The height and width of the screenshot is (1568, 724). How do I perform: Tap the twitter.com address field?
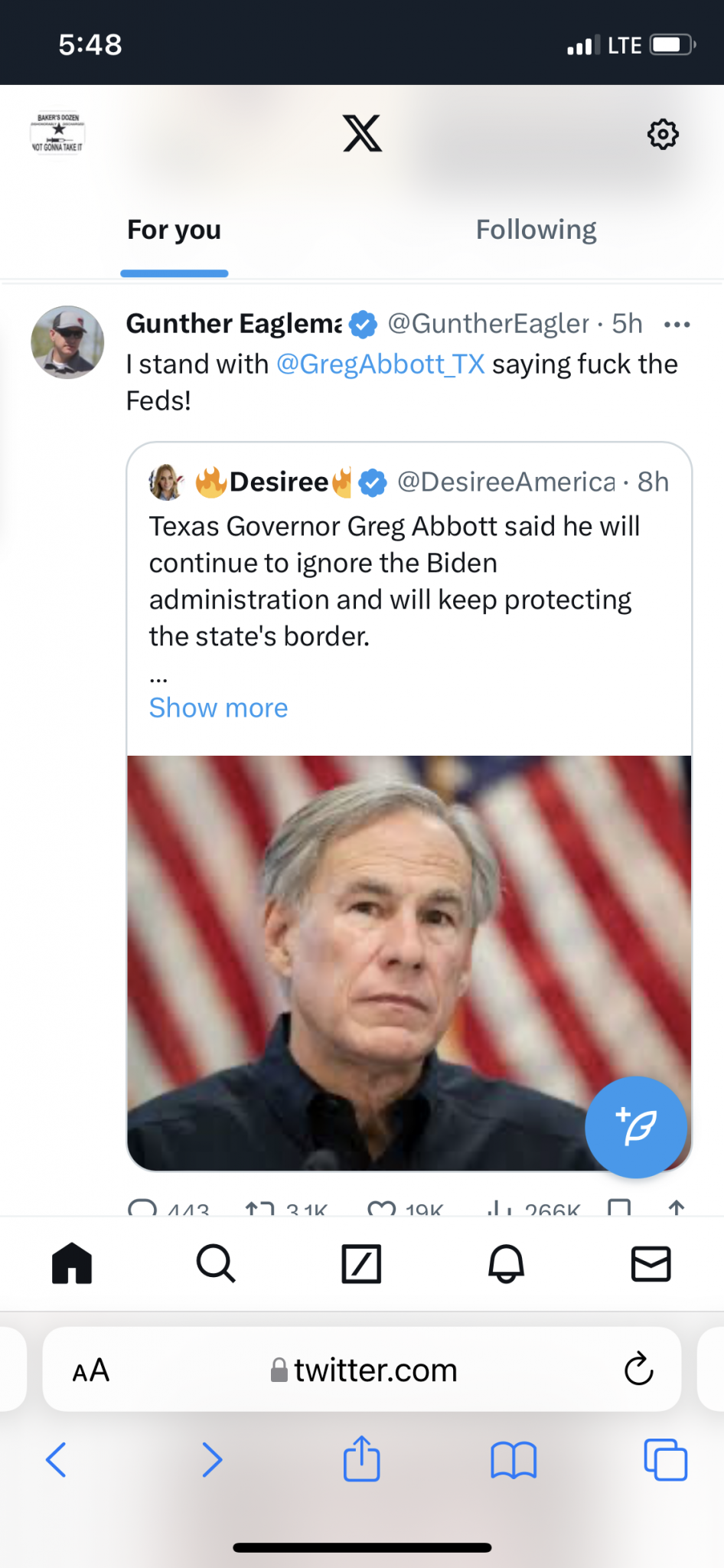point(364,1370)
